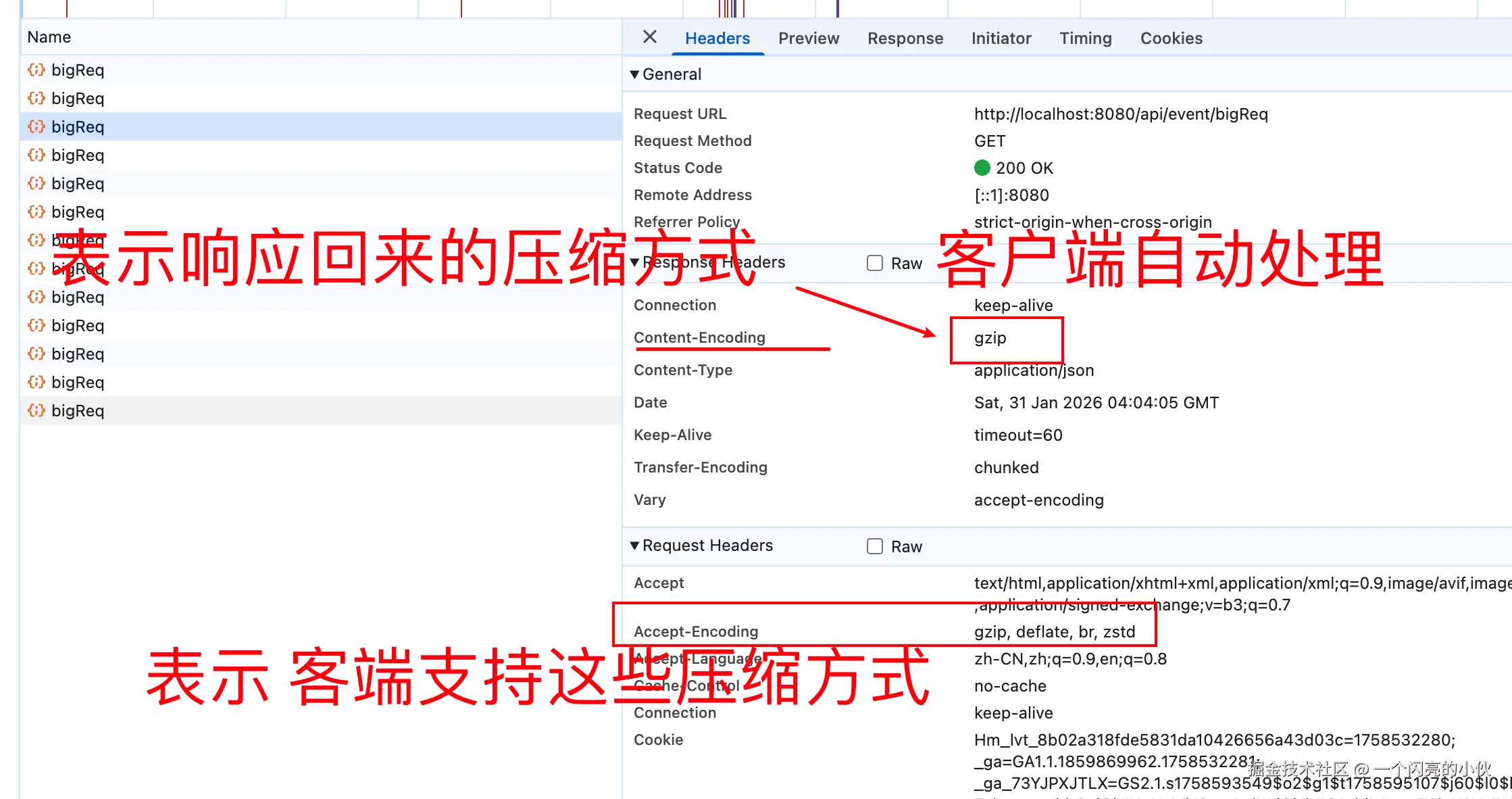Screen dimensions: 1512x799
Task: Collapse the Request Headers section
Action: pos(634,546)
